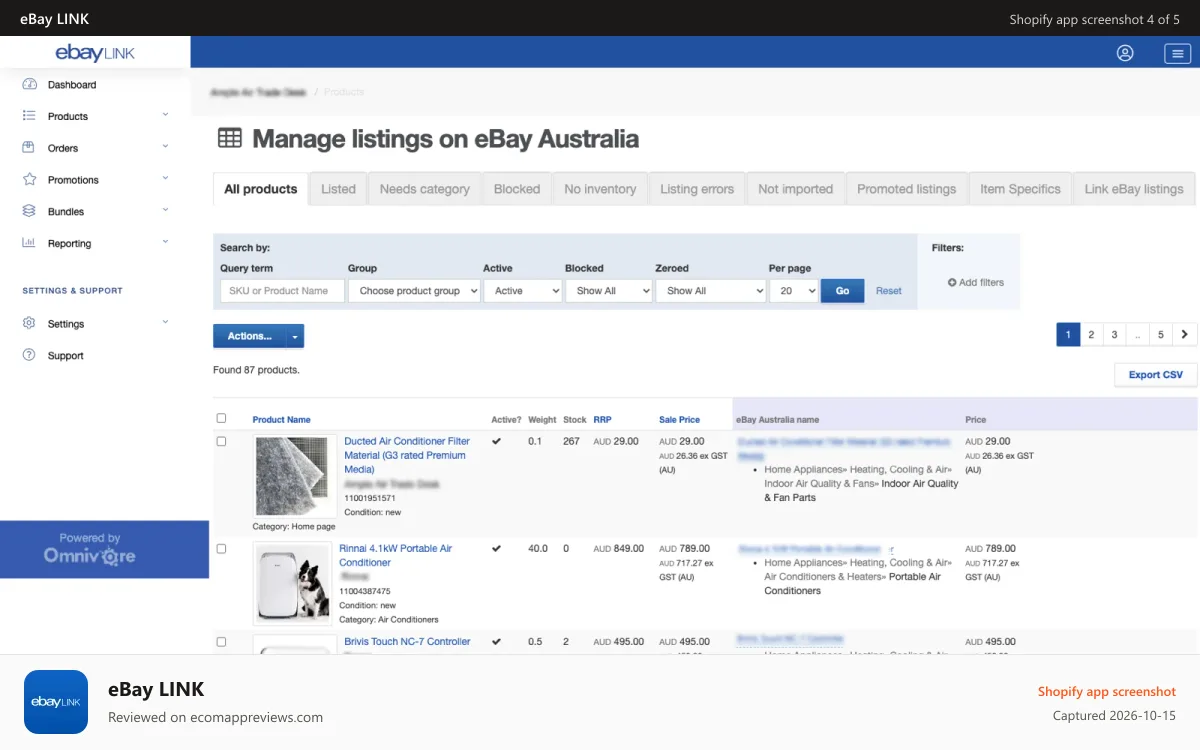Screen dimensions: 1200x750
Task: Open Ducted Air Conditioner Filter product link
Action: click(x=407, y=455)
